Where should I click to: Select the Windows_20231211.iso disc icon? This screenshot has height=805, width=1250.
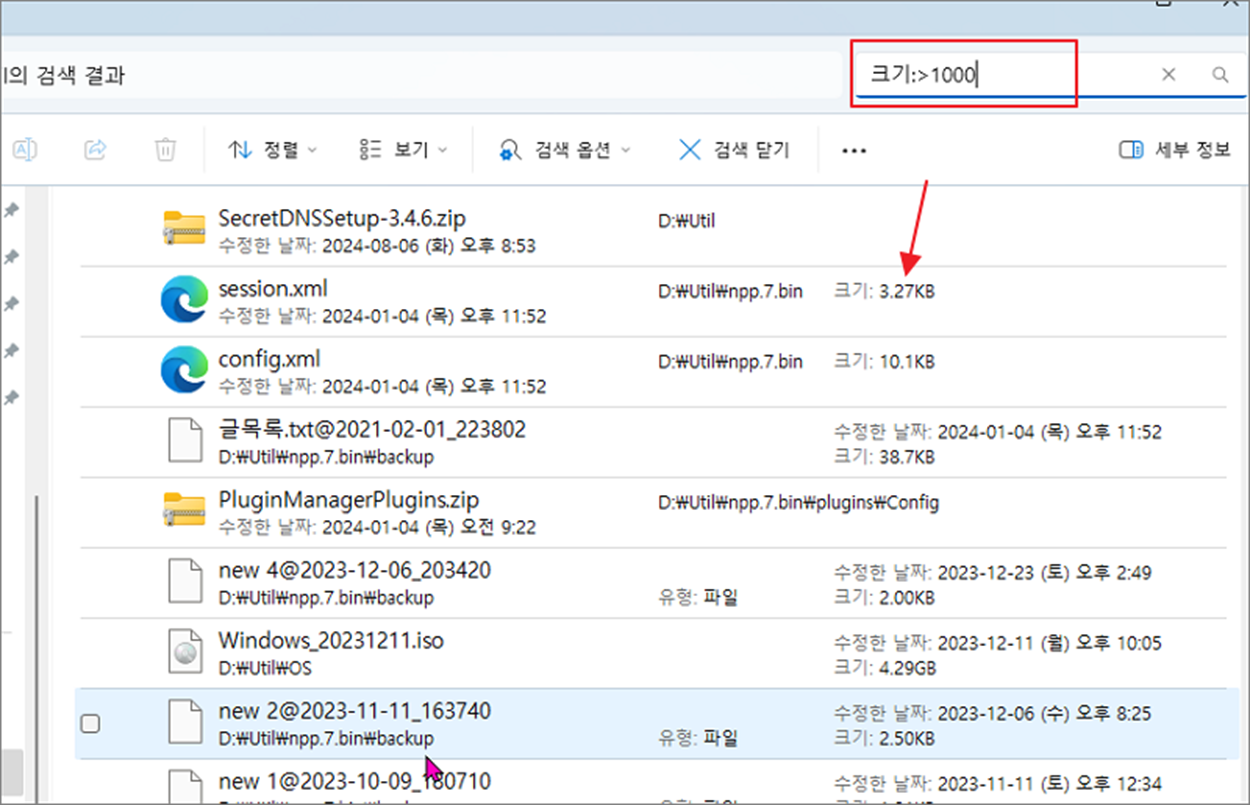click(x=185, y=651)
